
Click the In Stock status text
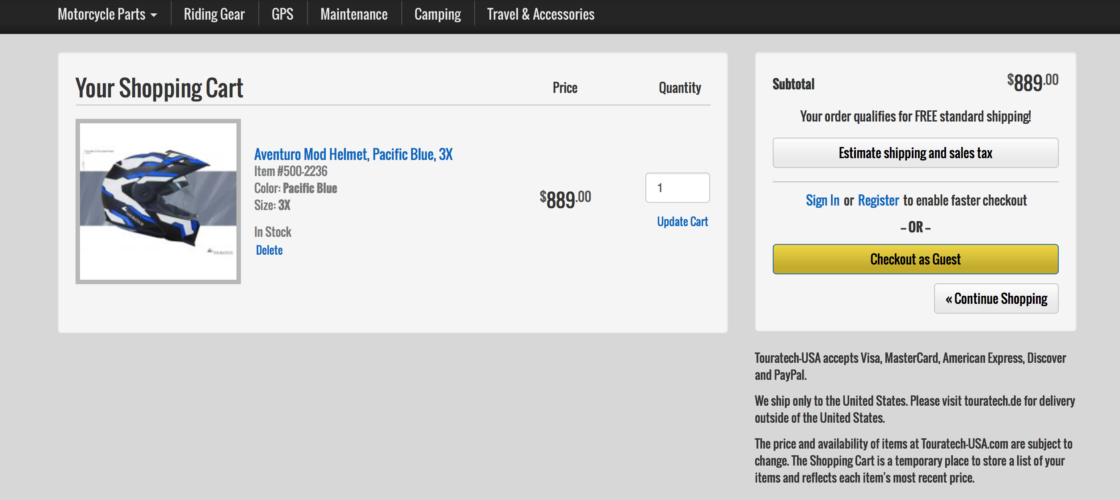(273, 232)
